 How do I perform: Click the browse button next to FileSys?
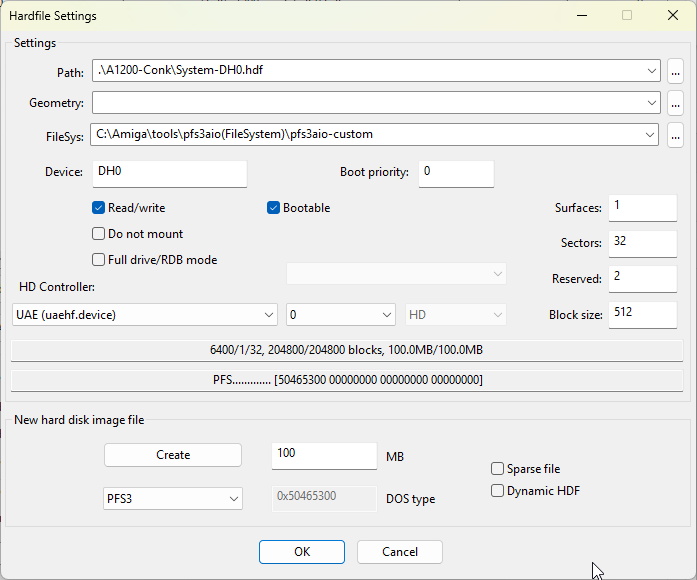point(676,134)
